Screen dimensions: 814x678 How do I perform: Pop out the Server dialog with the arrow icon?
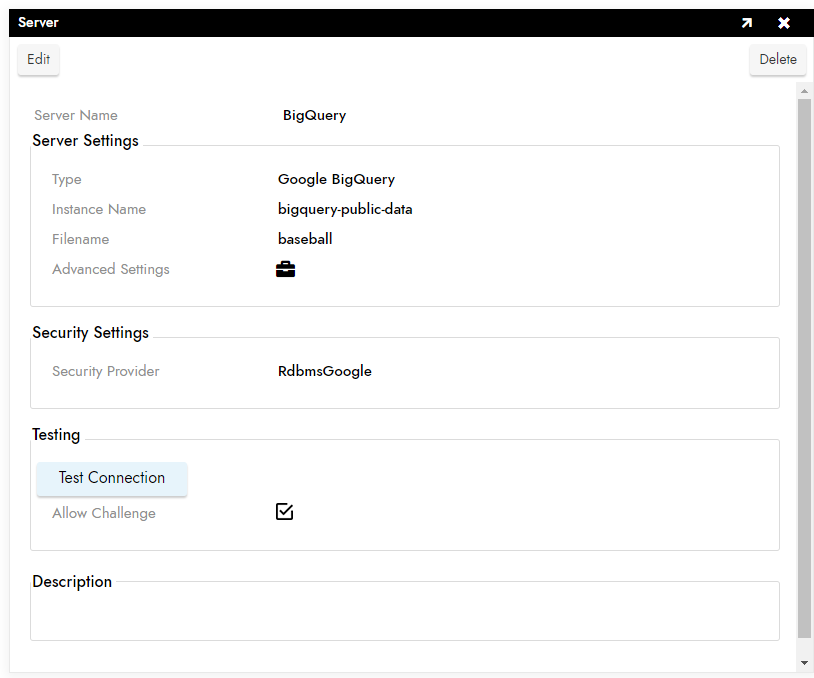746,23
